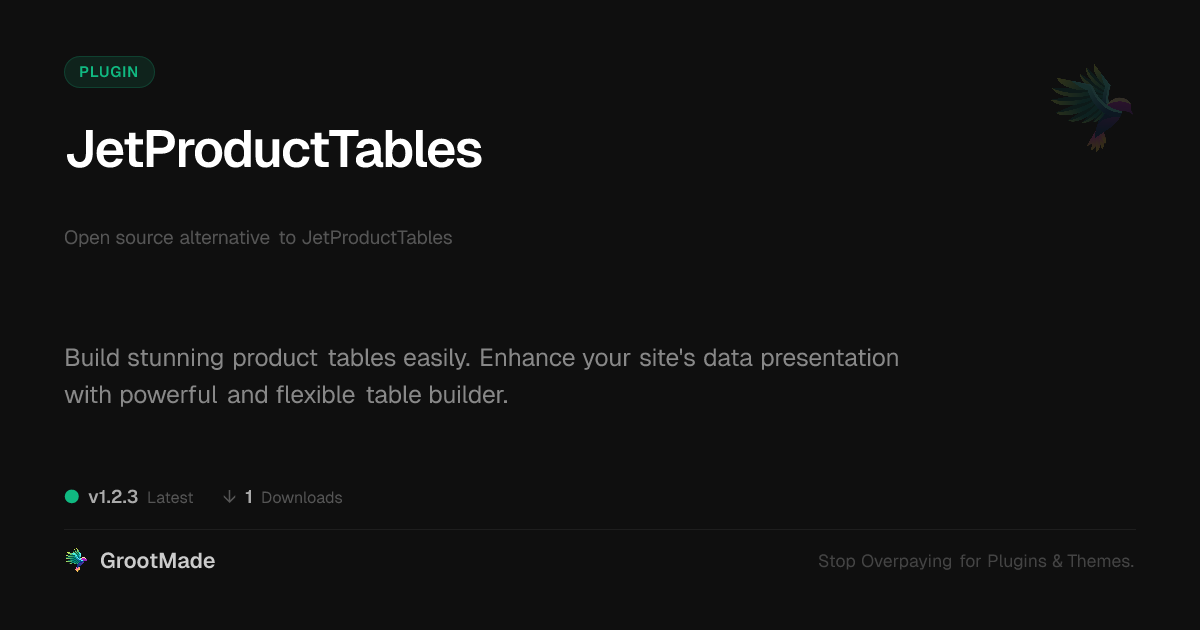Click the large JetProductTables heading
This screenshot has width=1200, height=630.
tap(274, 150)
